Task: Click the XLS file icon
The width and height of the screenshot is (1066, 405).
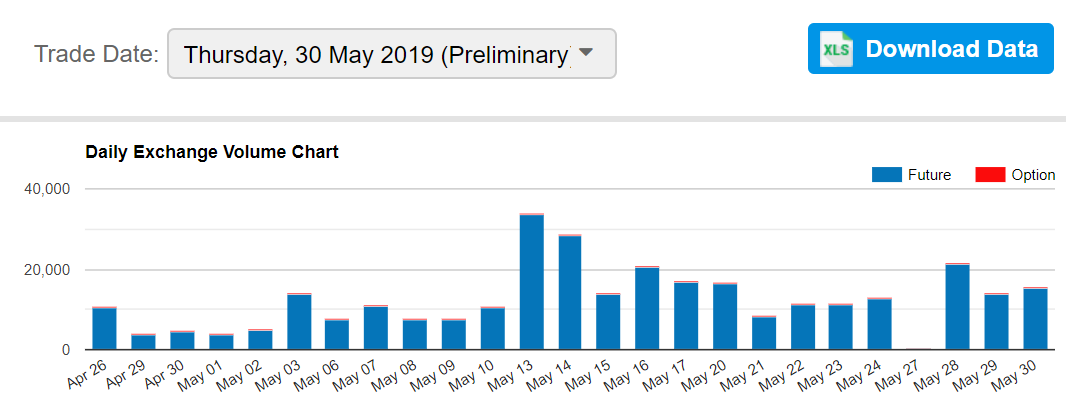Action: (x=836, y=48)
